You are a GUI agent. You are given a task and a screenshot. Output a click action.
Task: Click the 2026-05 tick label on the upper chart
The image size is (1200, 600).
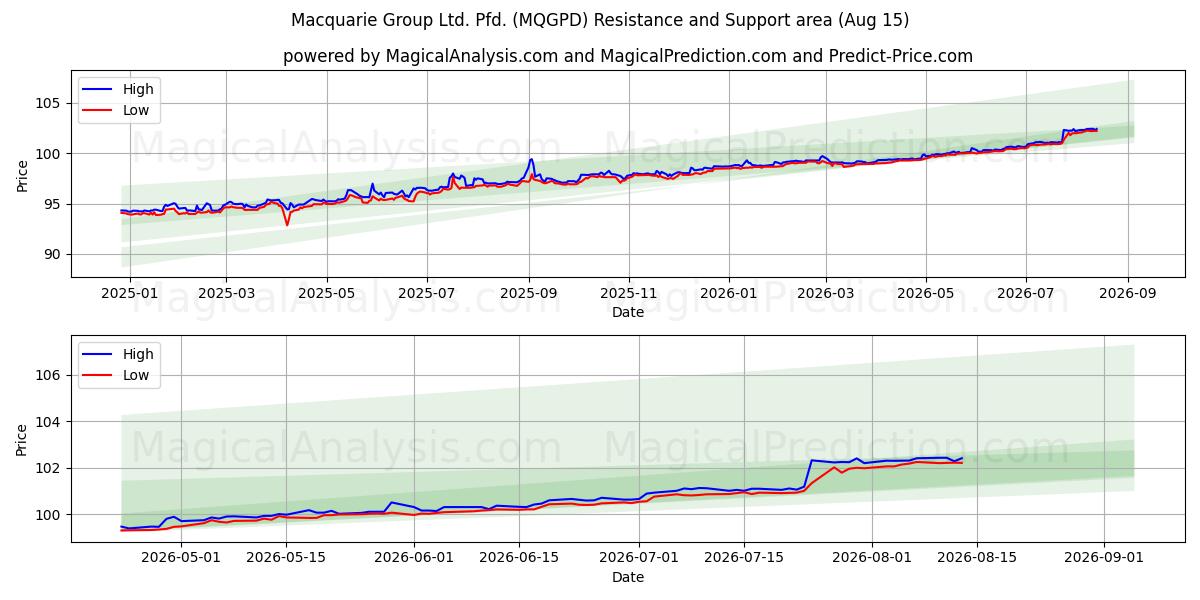click(926, 294)
